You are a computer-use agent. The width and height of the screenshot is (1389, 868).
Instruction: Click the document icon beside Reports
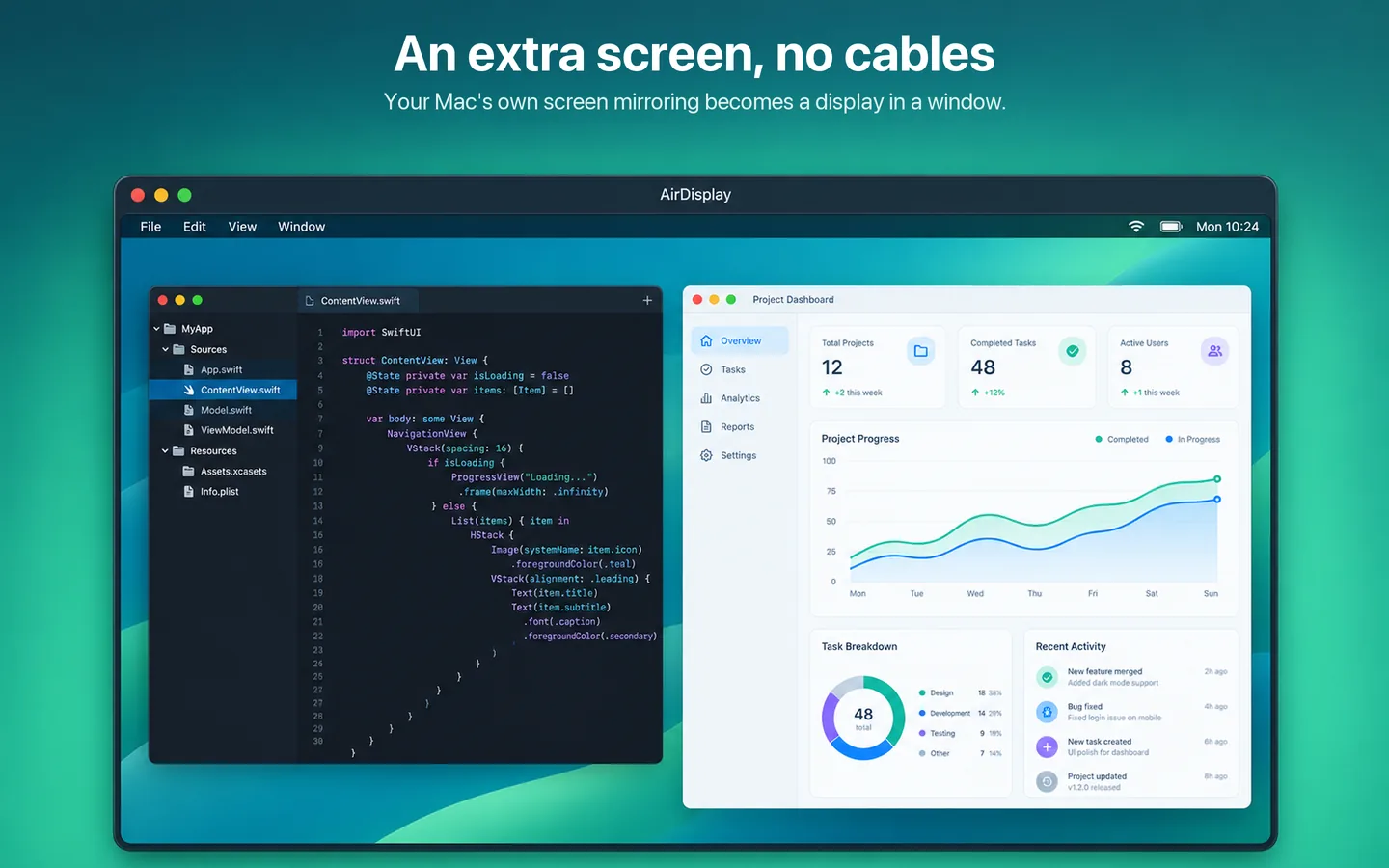(706, 427)
